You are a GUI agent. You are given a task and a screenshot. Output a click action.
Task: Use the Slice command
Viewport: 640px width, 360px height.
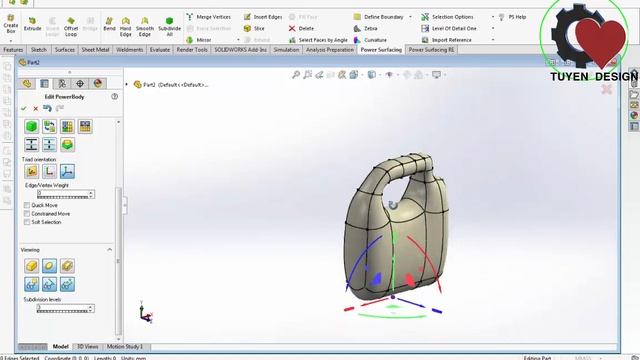click(x=254, y=29)
